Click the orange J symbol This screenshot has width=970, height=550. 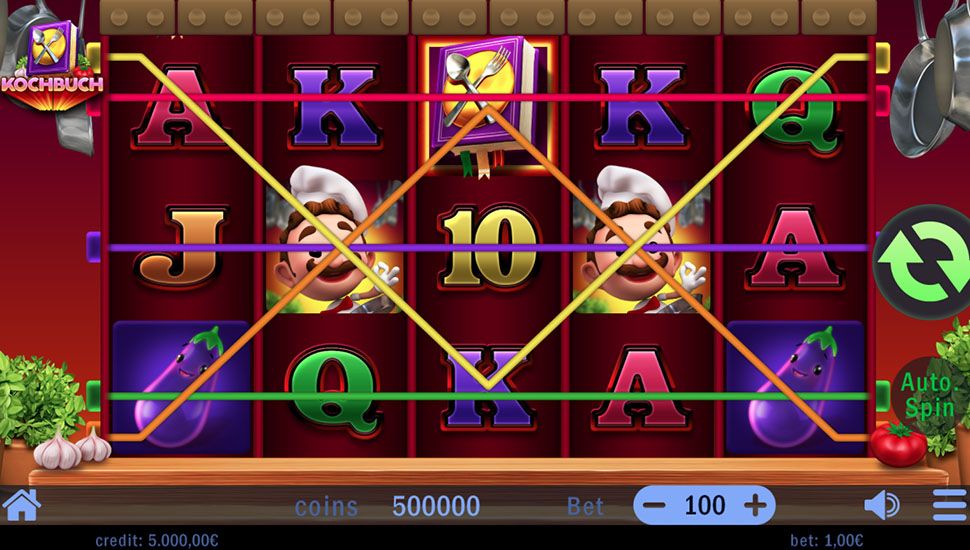pos(181,248)
